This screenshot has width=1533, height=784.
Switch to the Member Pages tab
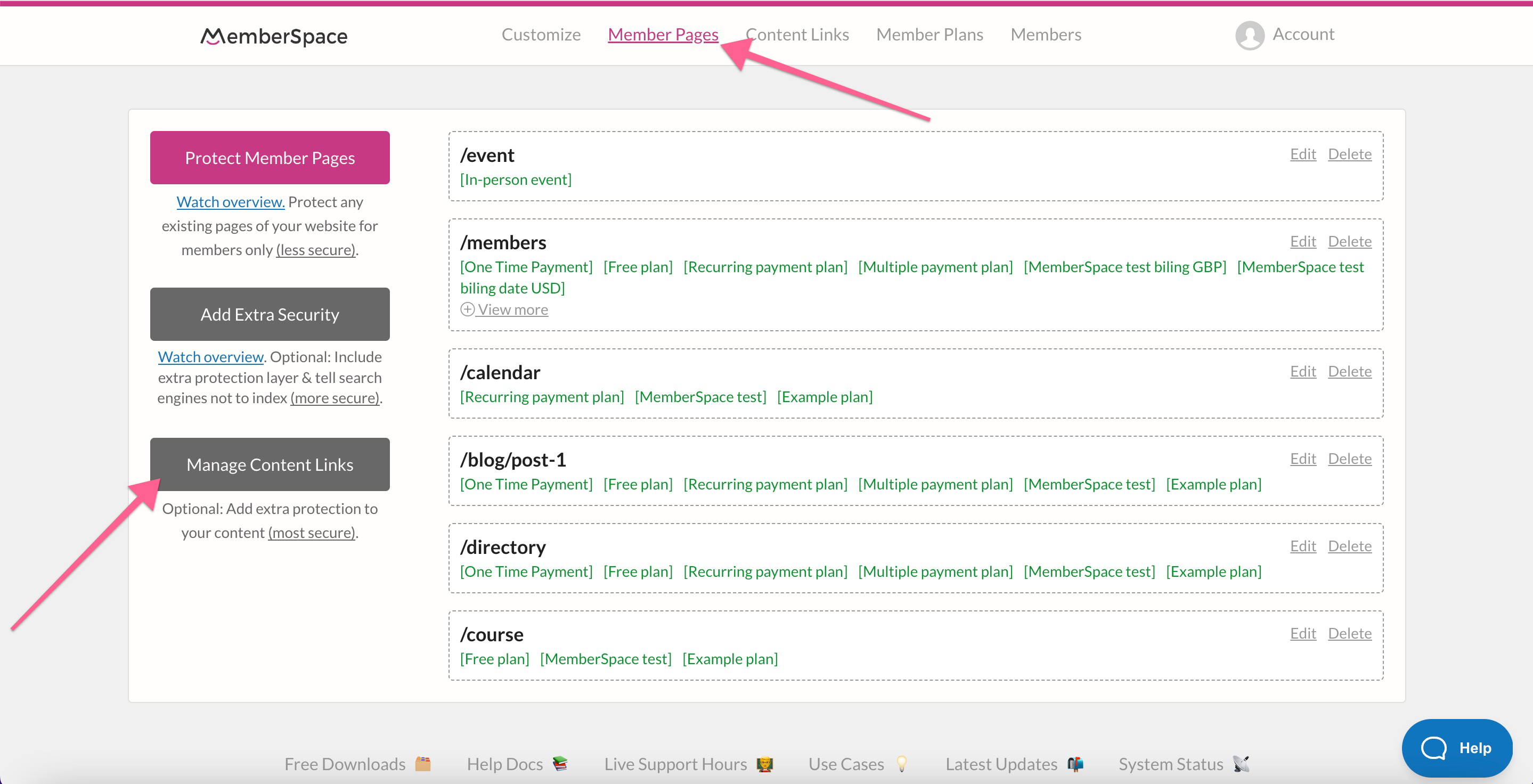[x=663, y=35]
